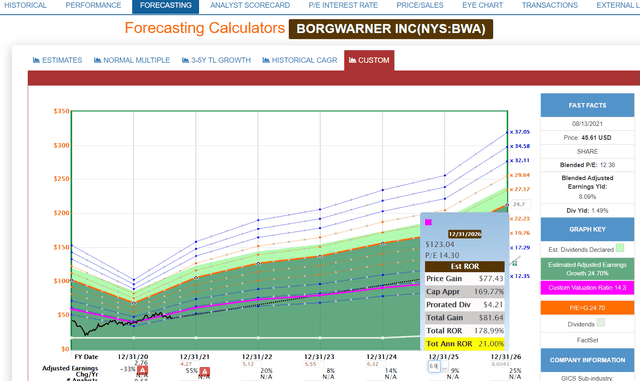Screen dimensions: 640x381
Task: Go to the P/E INTEREST RATE tab
Action: tap(343, 5)
